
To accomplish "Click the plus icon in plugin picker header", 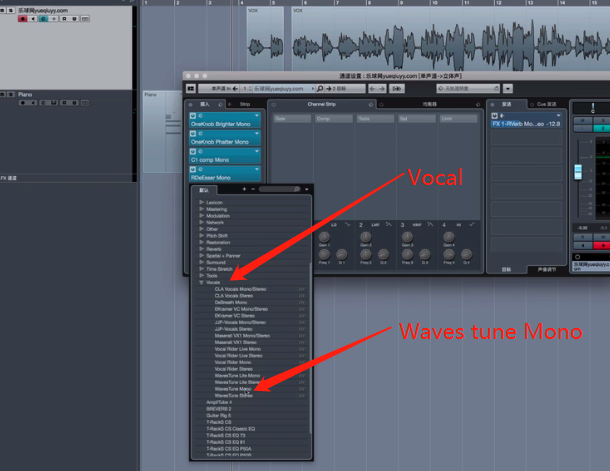I will 244,189.
